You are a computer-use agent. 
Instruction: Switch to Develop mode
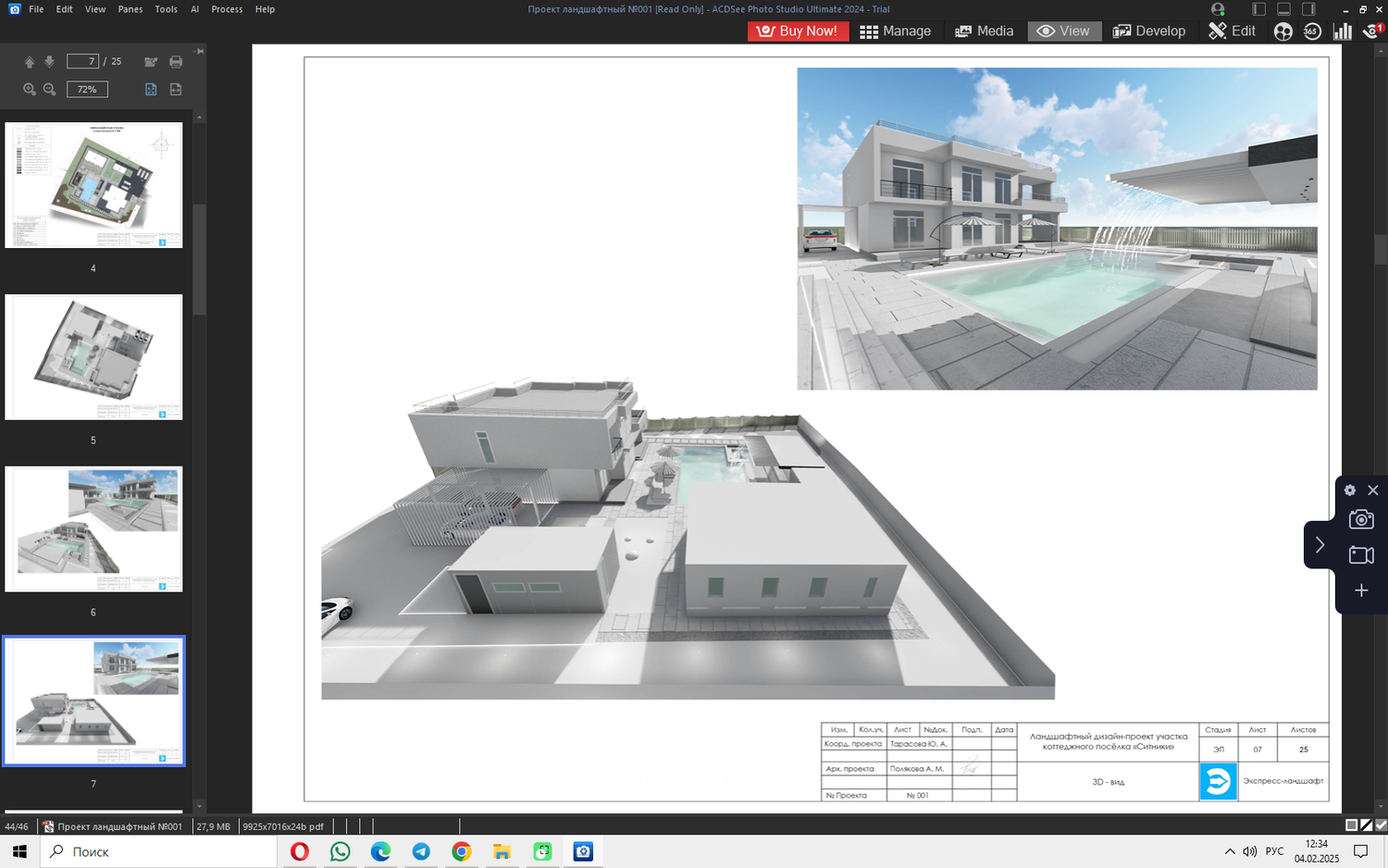[x=1148, y=31]
